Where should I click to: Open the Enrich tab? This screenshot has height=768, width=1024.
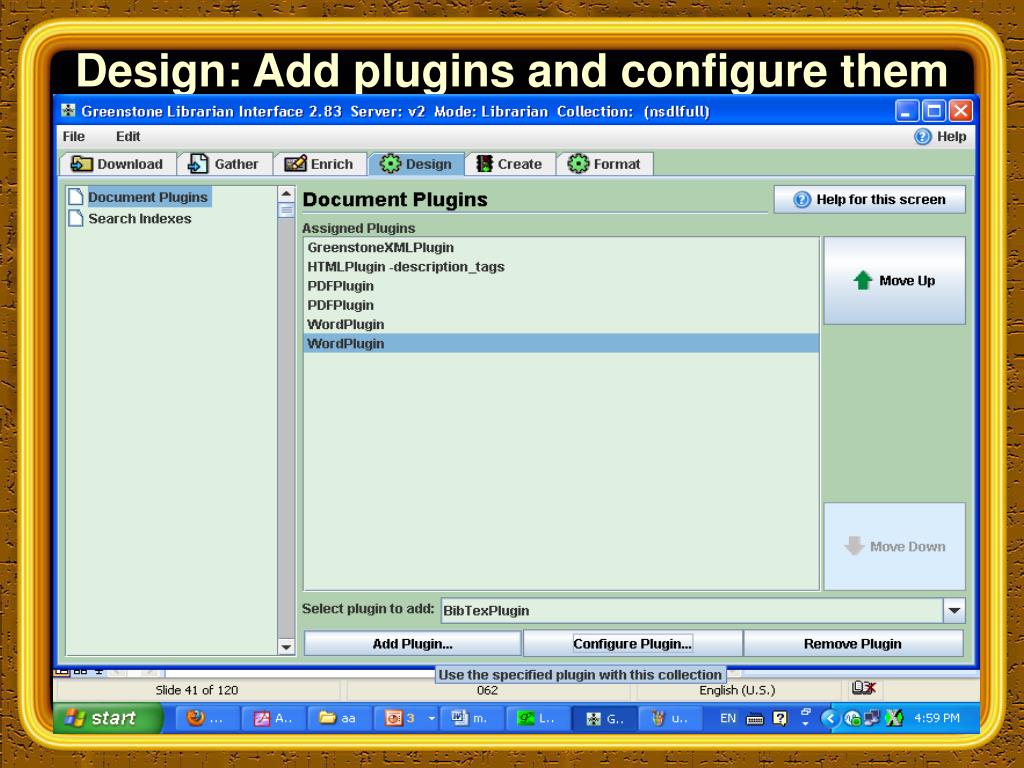coord(319,164)
